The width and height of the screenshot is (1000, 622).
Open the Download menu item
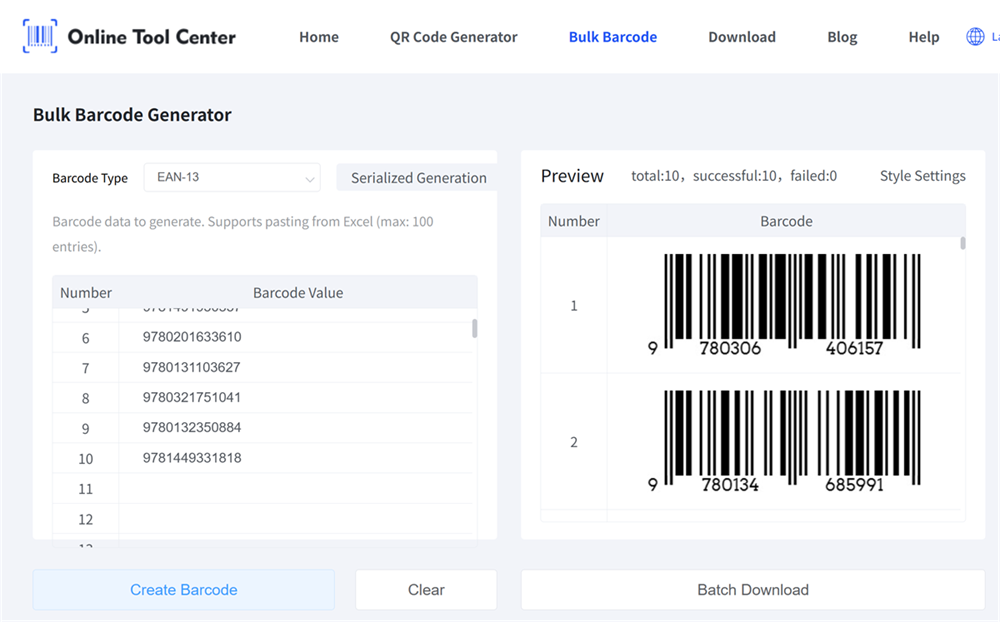tap(741, 36)
